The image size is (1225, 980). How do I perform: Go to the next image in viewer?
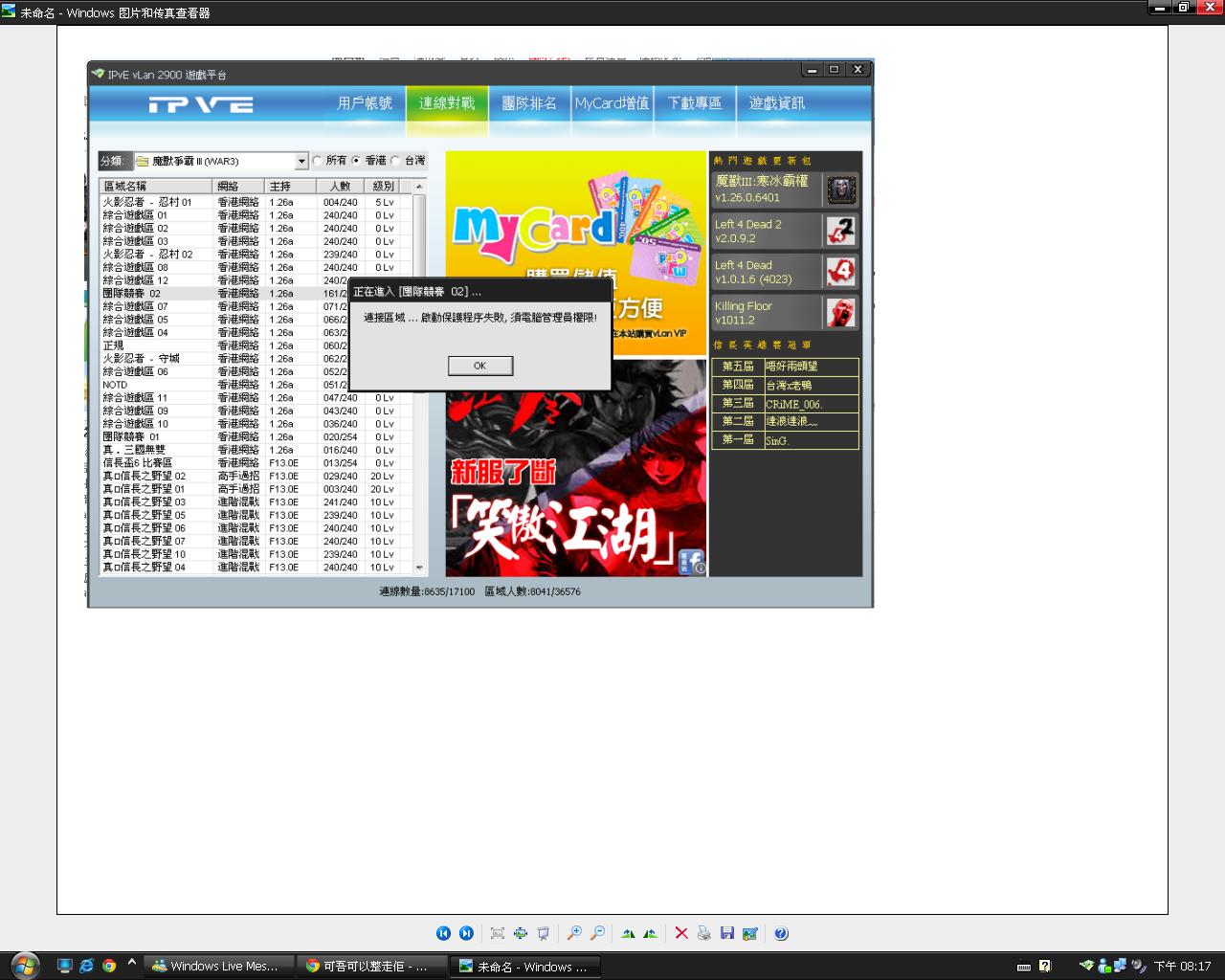point(466,933)
